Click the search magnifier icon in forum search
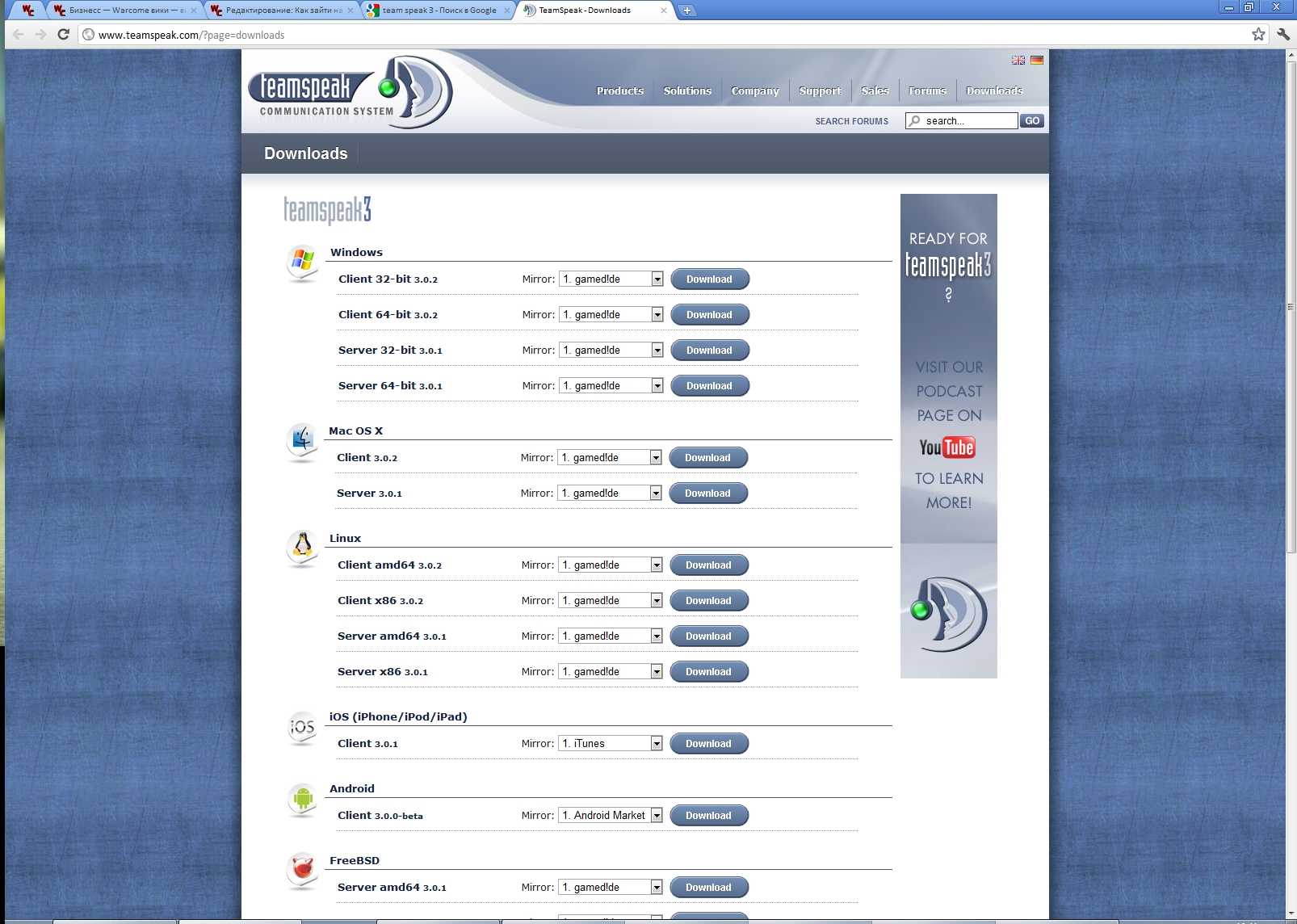Viewport: 1297px width, 924px height. click(x=914, y=120)
